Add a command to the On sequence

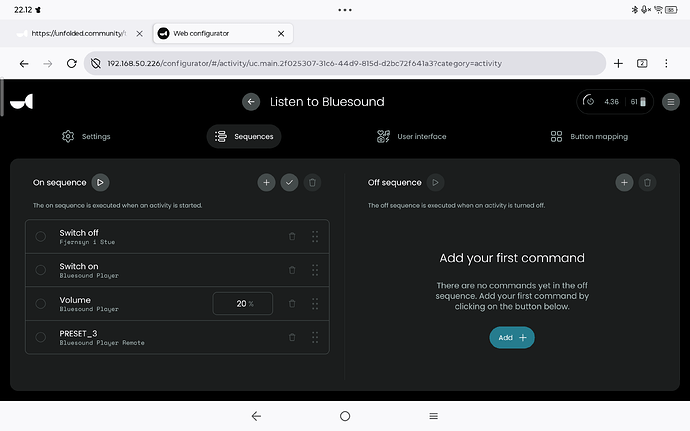coord(266,182)
